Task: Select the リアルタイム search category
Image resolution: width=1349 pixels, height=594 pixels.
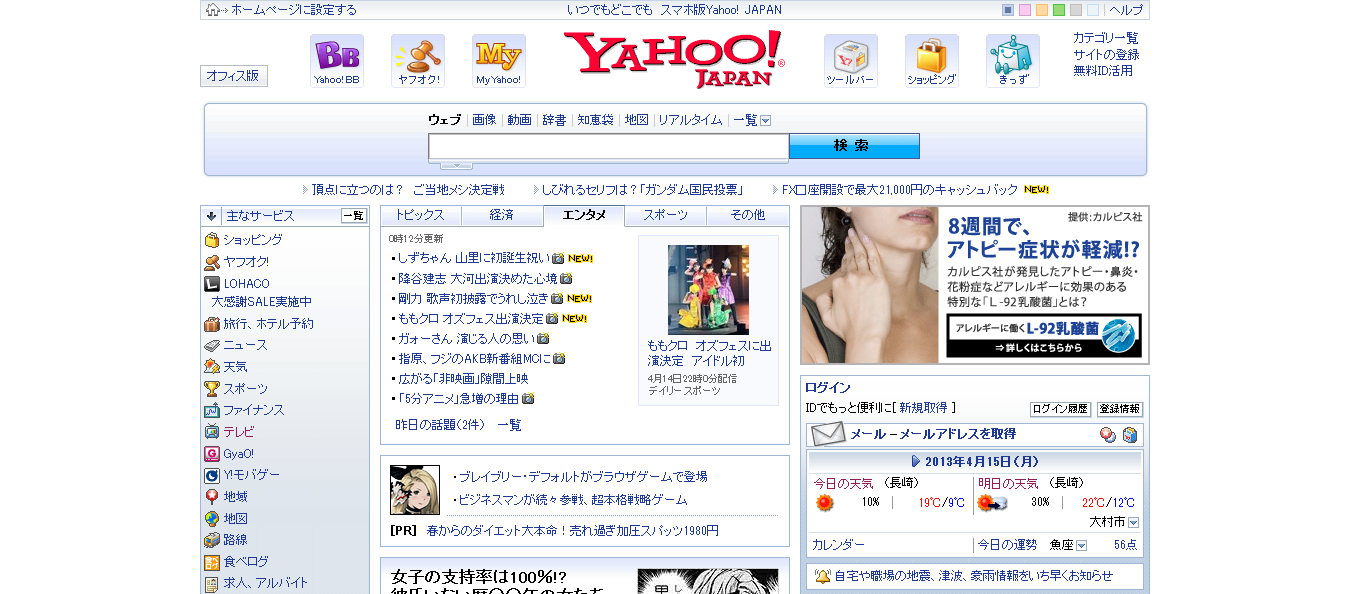Action: click(x=690, y=120)
